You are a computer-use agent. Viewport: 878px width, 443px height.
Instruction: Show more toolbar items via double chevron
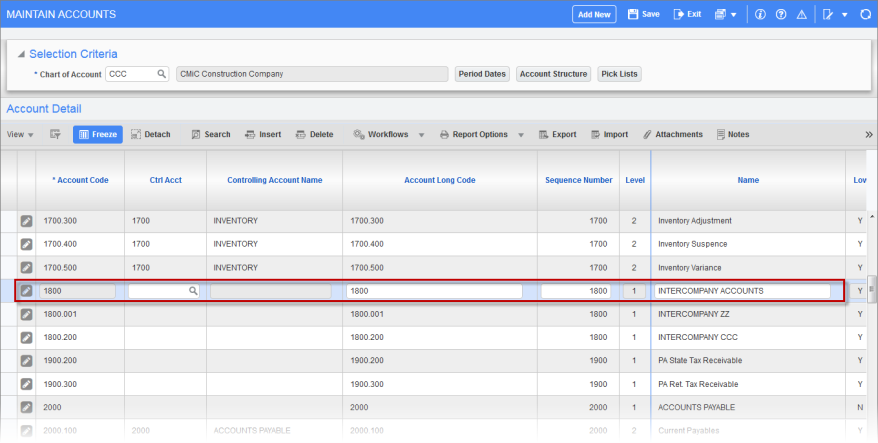pos(868,134)
